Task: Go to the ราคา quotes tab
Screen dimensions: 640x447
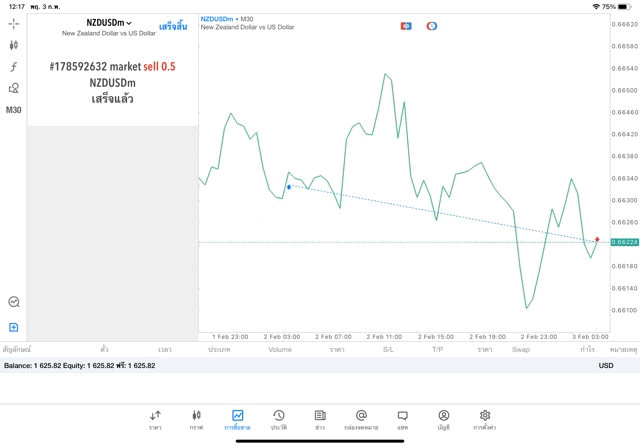Action: (155, 420)
